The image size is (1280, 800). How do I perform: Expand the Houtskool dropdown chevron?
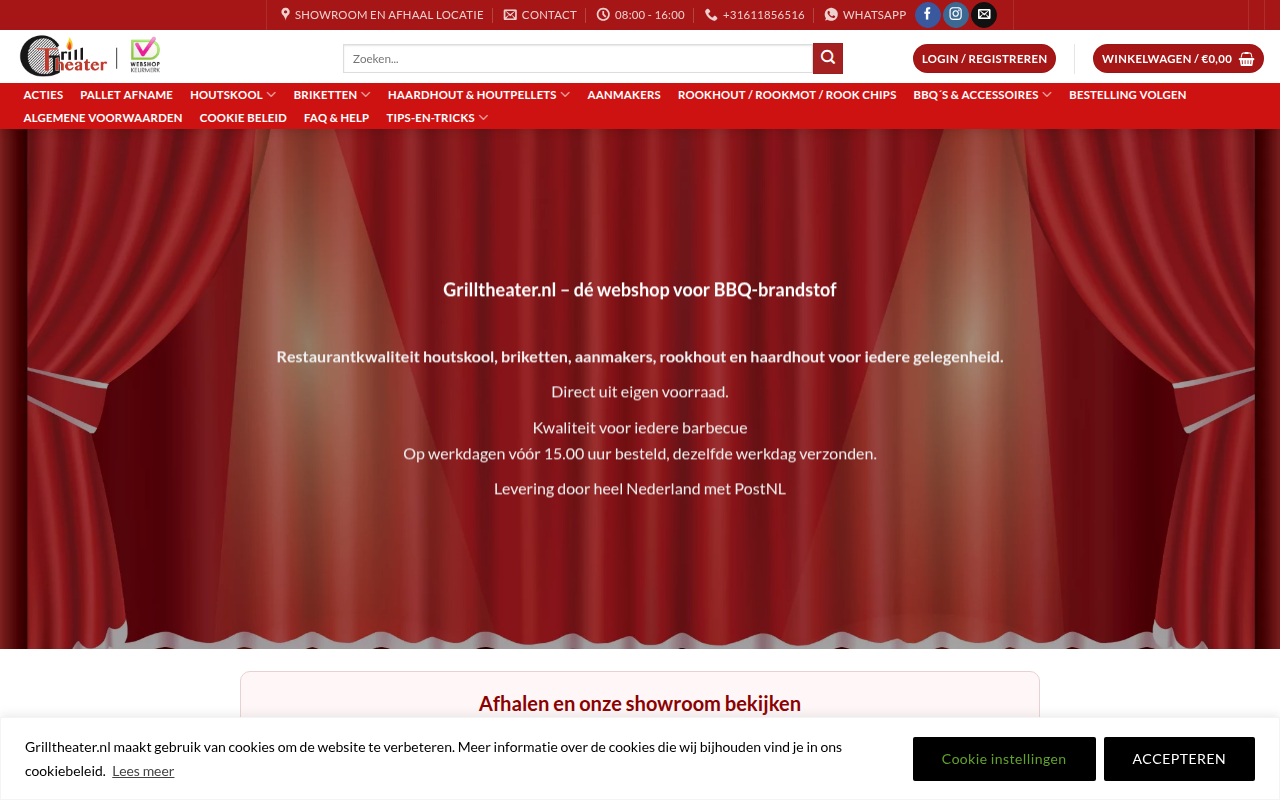click(271, 95)
